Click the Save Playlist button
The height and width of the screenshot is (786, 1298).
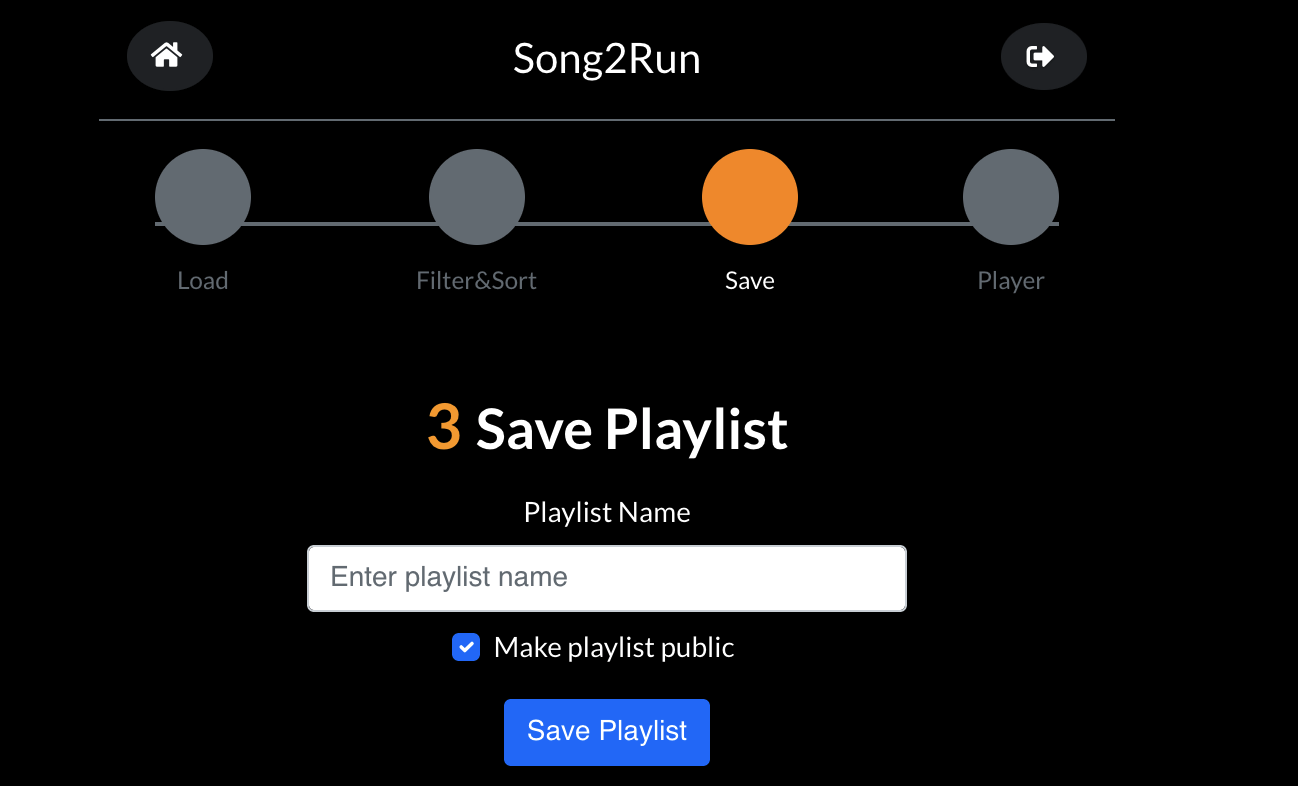(x=606, y=731)
